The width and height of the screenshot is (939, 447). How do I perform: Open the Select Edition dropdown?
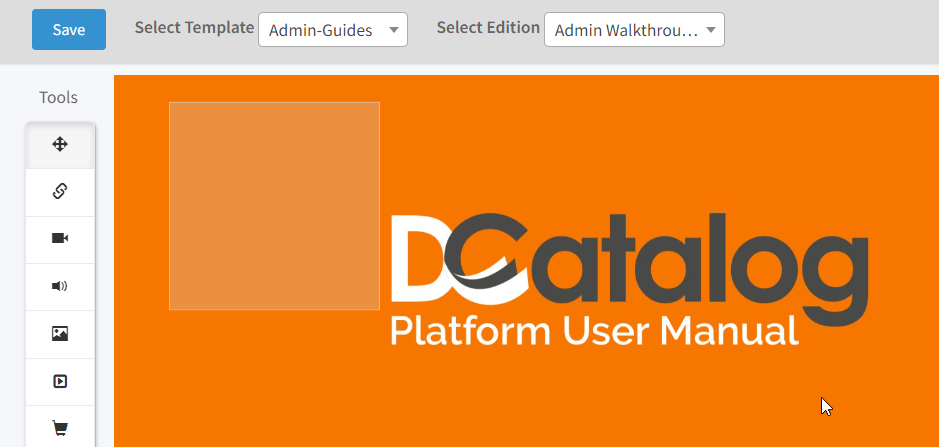634,30
